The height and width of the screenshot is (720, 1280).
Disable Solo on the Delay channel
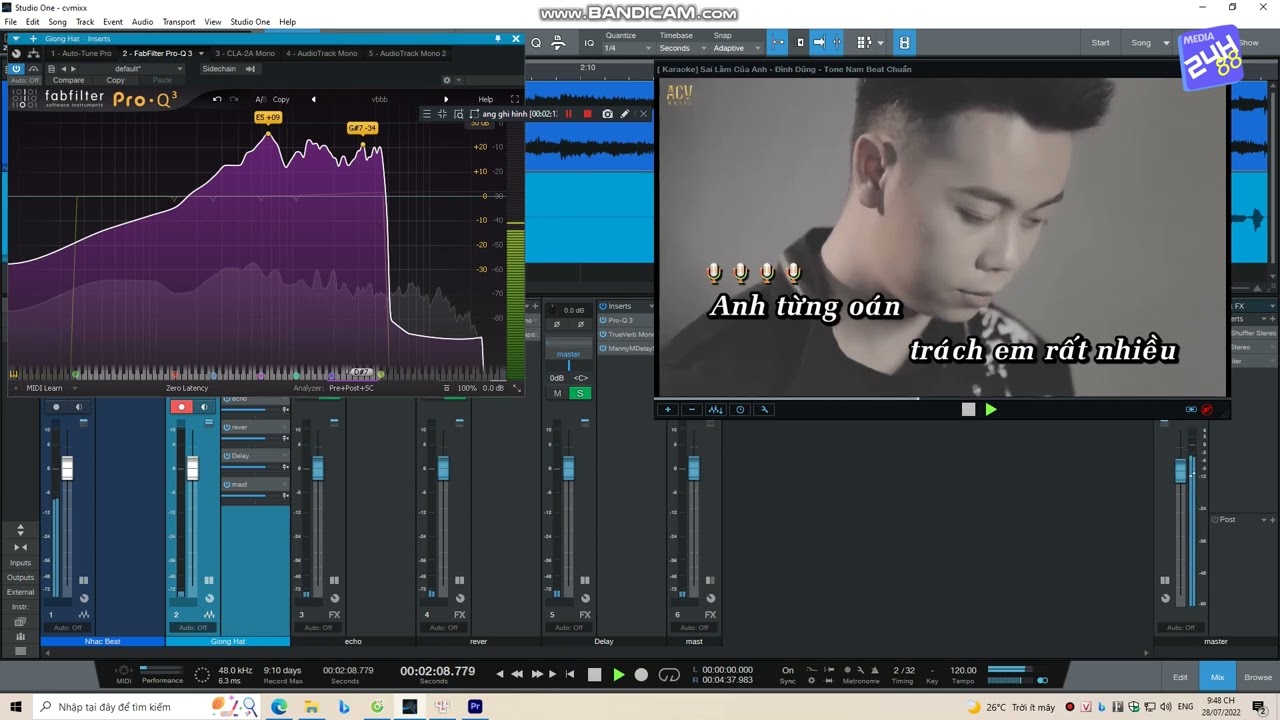pyautogui.click(x=579, y=393)
